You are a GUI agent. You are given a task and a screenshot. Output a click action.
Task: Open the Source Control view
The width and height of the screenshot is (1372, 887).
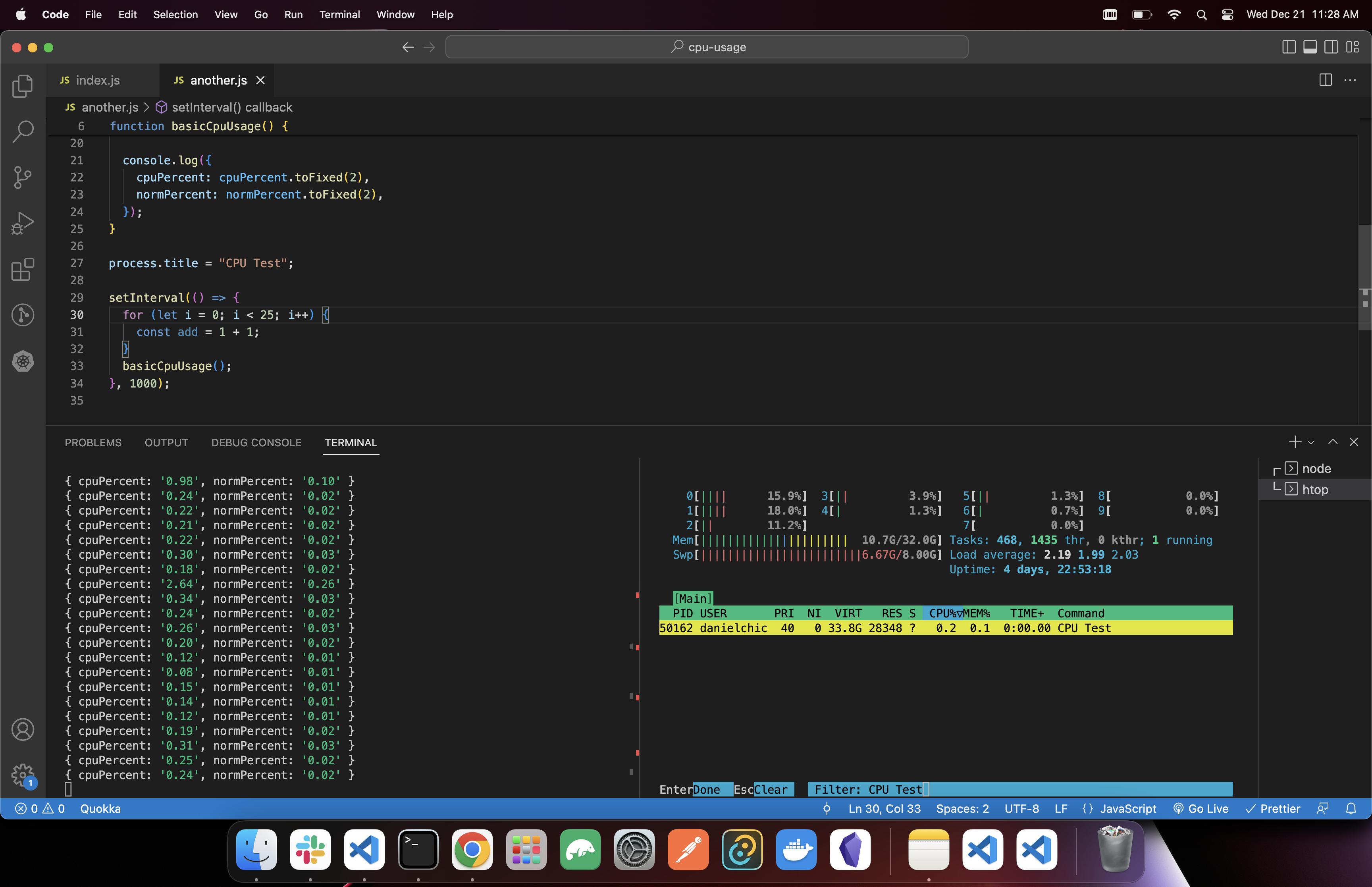[23, 177]
